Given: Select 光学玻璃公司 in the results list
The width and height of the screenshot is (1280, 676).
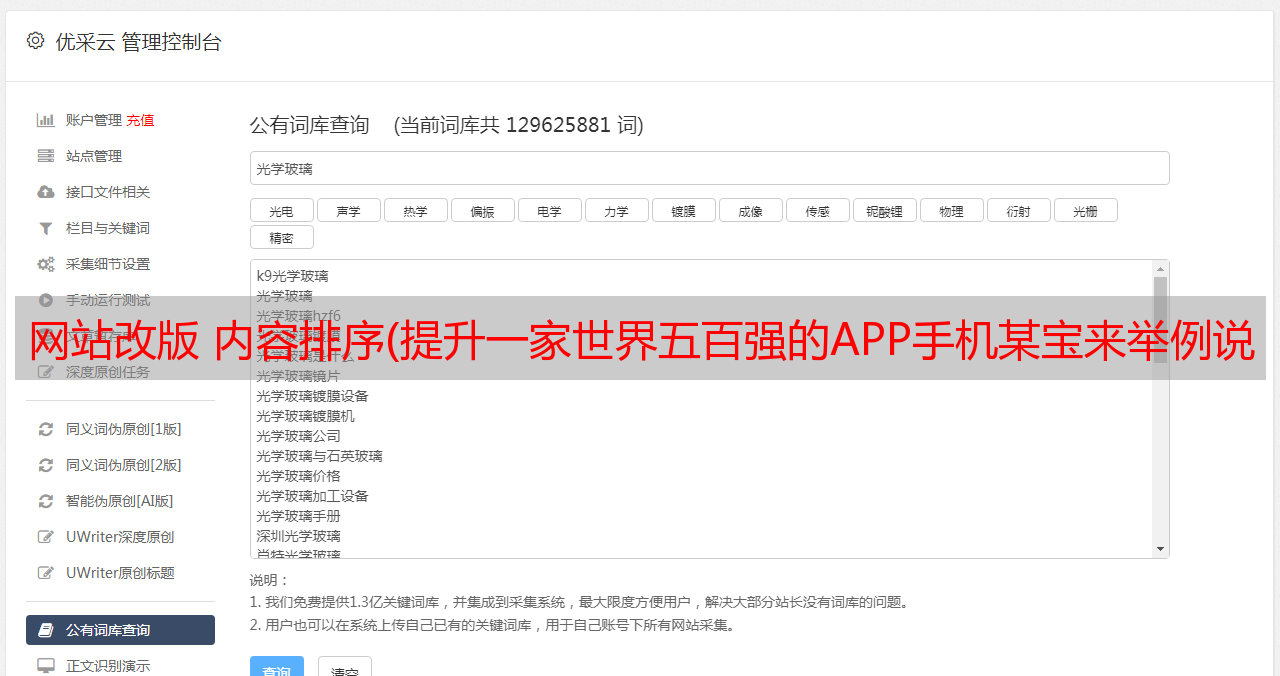Looking at the screenshot, I should click(x=298, y=436).
